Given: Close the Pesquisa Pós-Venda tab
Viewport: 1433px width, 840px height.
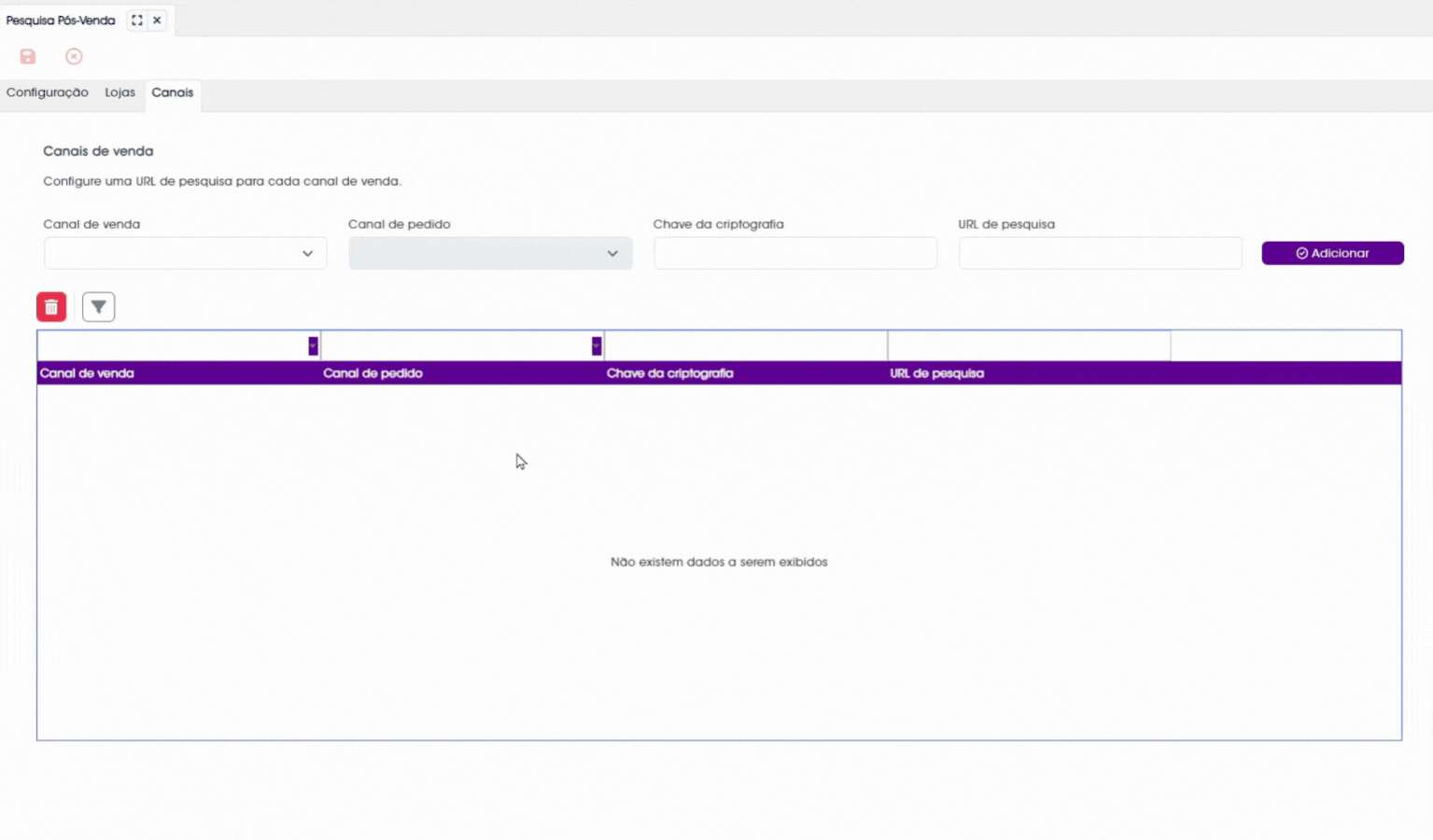Looking at the screenshot, I should pyautogui.click(x=157, y=21).
